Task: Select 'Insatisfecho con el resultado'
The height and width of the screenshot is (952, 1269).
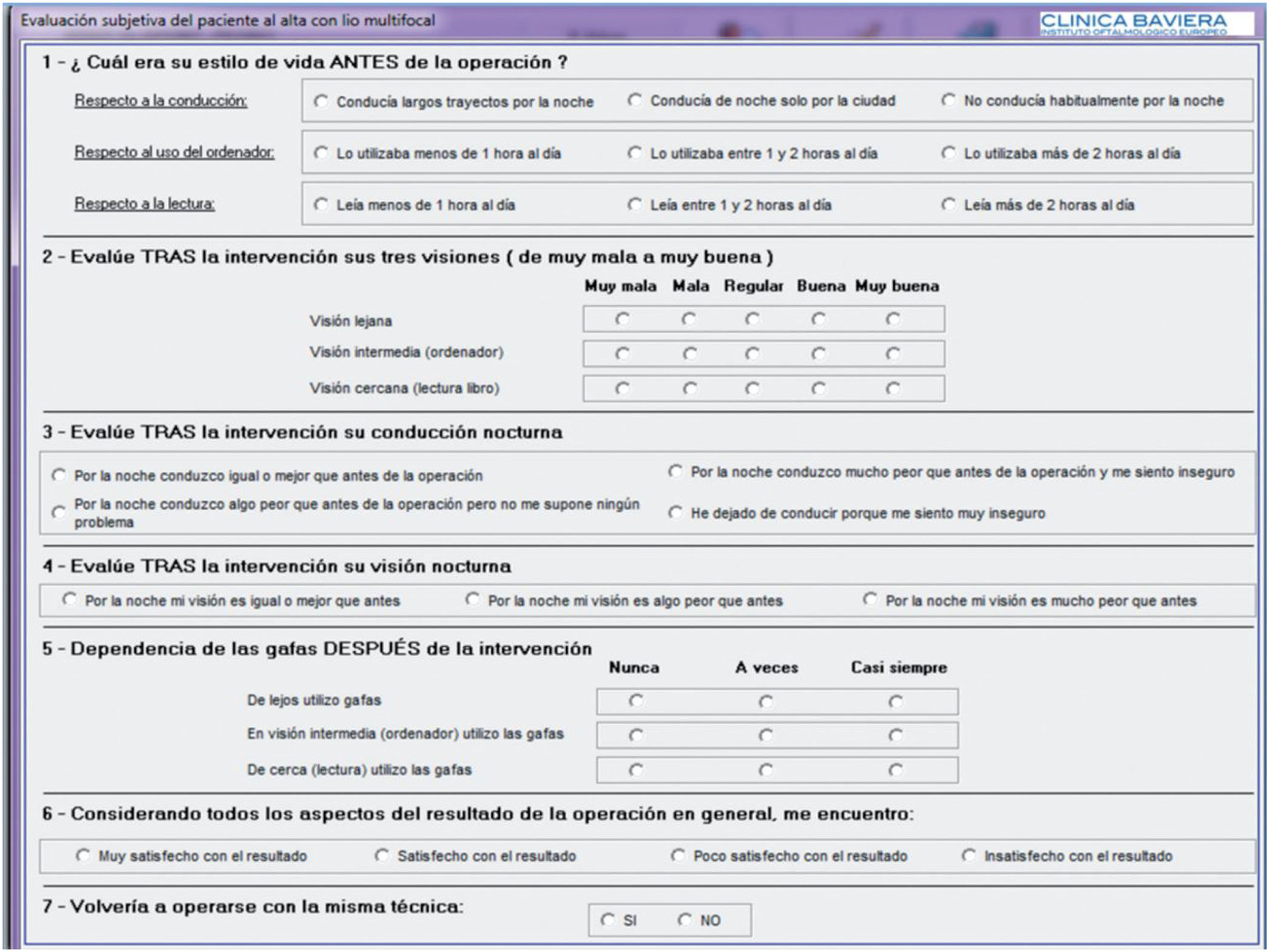Action: tap(969, 856)
